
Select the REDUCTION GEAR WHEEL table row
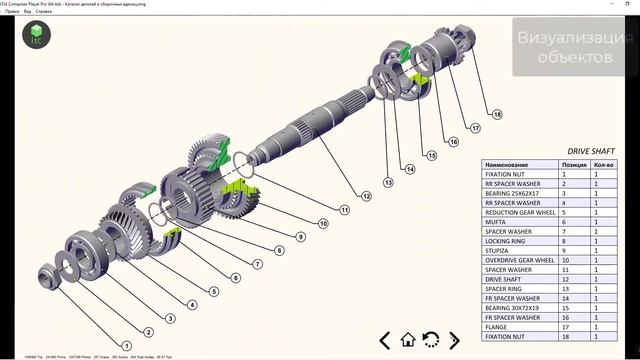click(x=549, y=213)
